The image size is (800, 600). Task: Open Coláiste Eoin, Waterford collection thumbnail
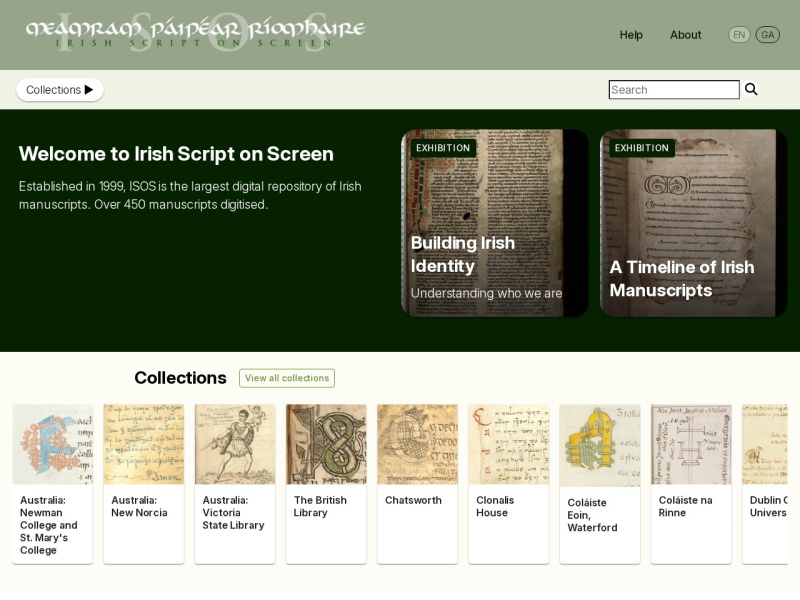(599, 445)
